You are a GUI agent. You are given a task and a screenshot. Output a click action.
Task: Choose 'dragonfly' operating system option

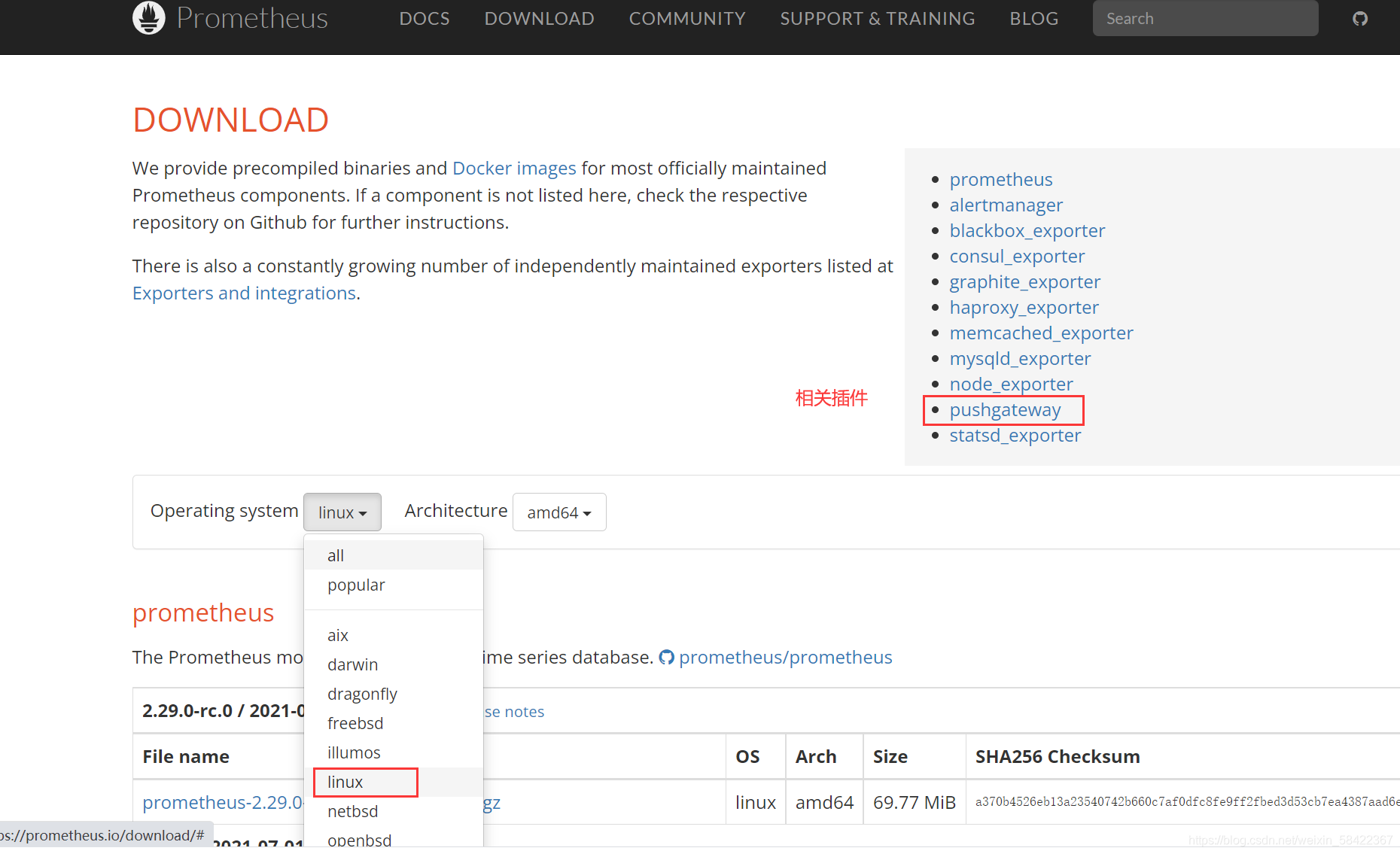pos(394,694)
